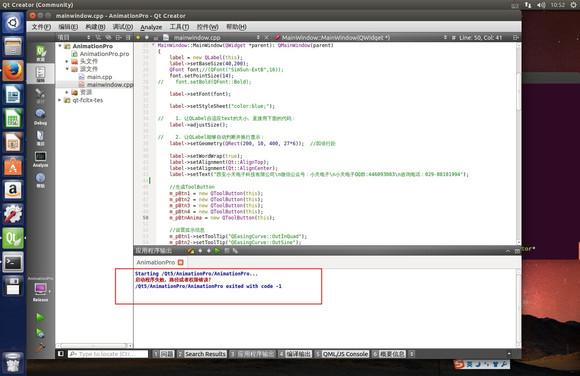Switch to Debug mode
Image resolution: width=580 pixels, height=376 pixels.
coord(40,117)
